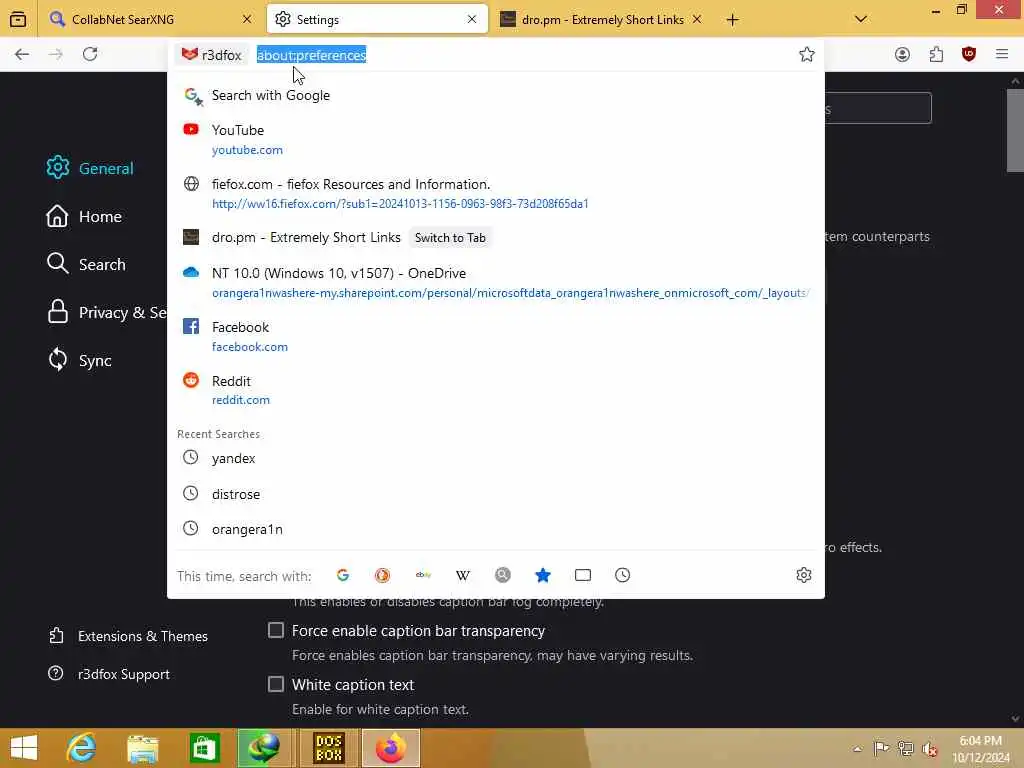Open the Extensions puzzle icon
1024x768 pixels.
(936, 54)
